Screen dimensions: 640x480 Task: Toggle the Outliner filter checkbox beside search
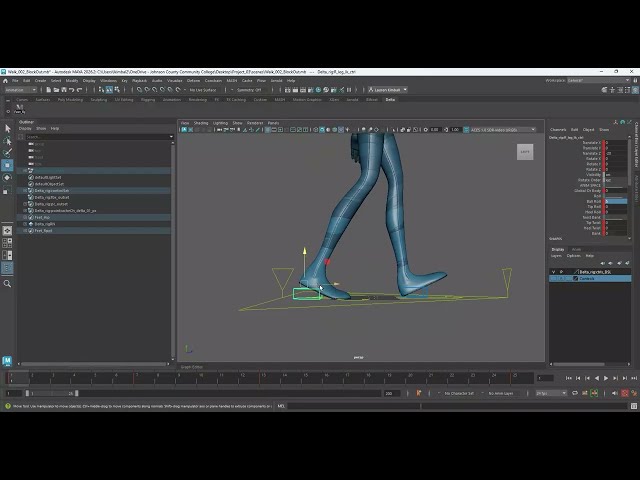(21, 137)
